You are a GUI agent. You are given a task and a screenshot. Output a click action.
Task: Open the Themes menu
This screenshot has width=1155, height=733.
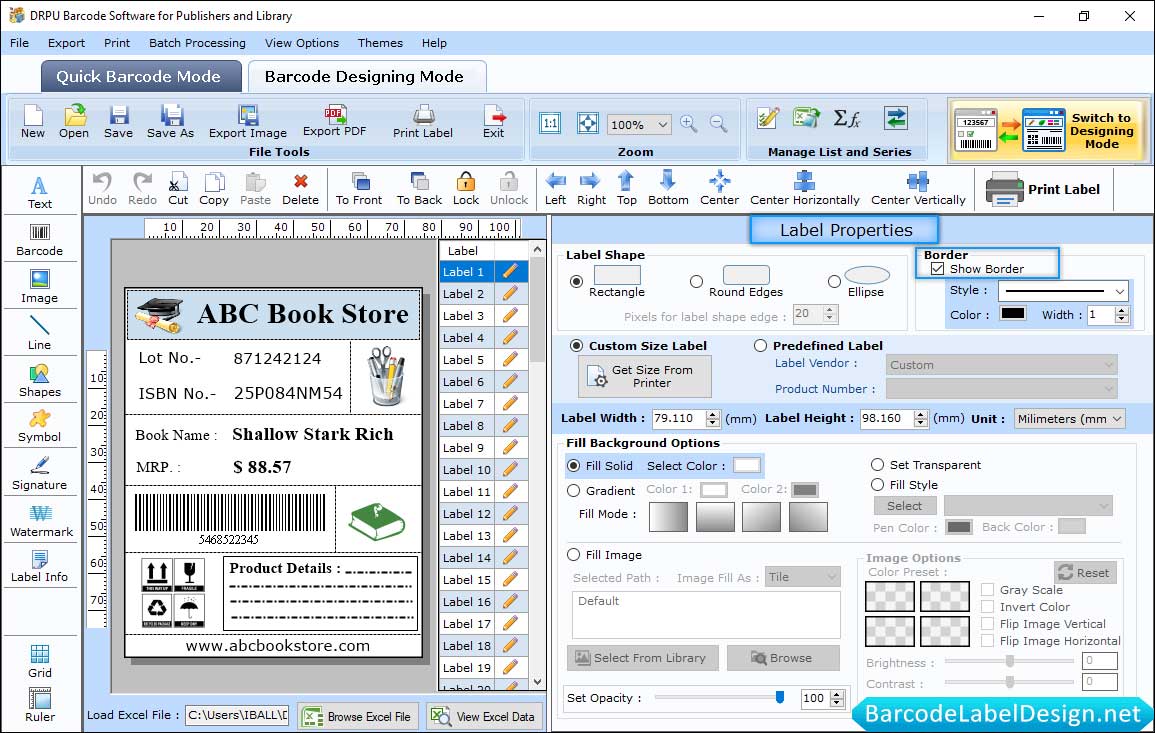pos(380,43)
